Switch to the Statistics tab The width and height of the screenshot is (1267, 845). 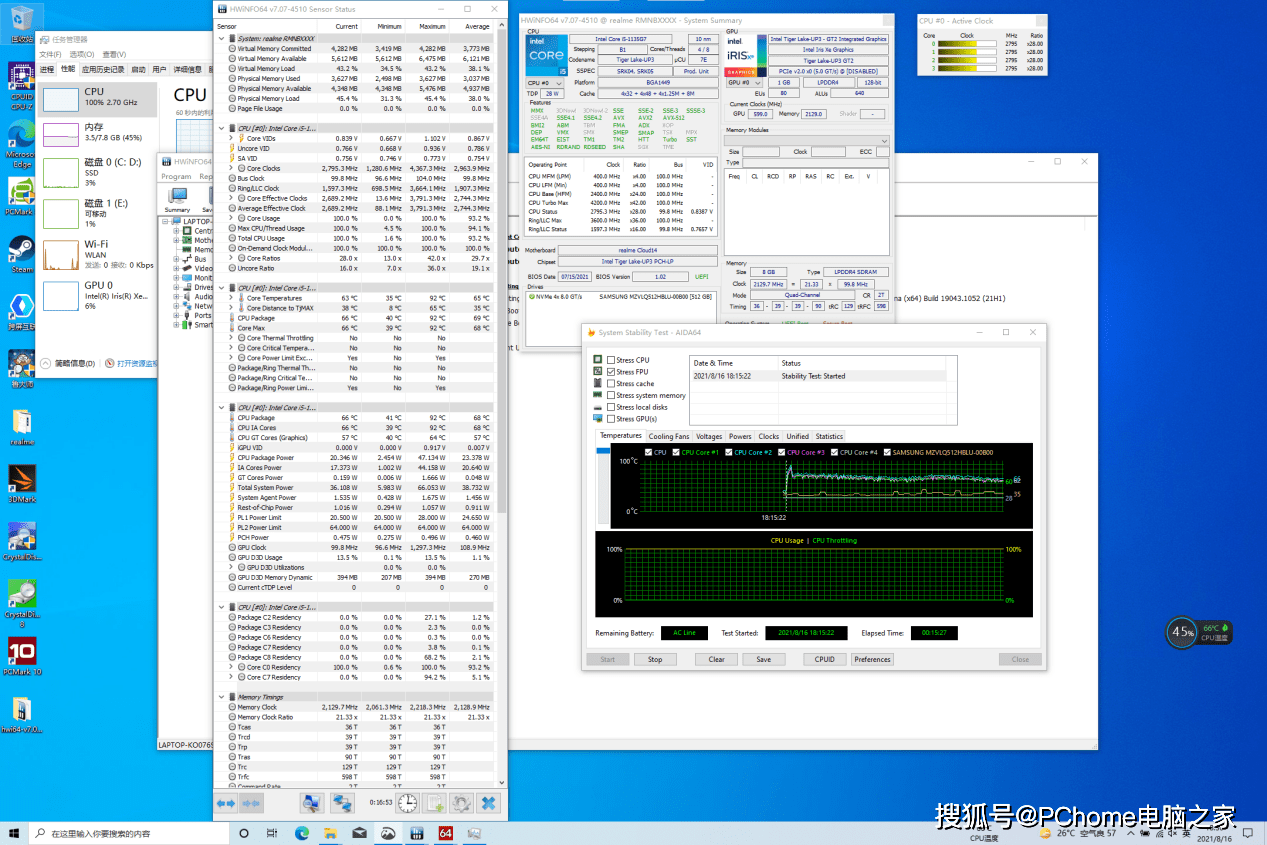click(x=829, y=436)
